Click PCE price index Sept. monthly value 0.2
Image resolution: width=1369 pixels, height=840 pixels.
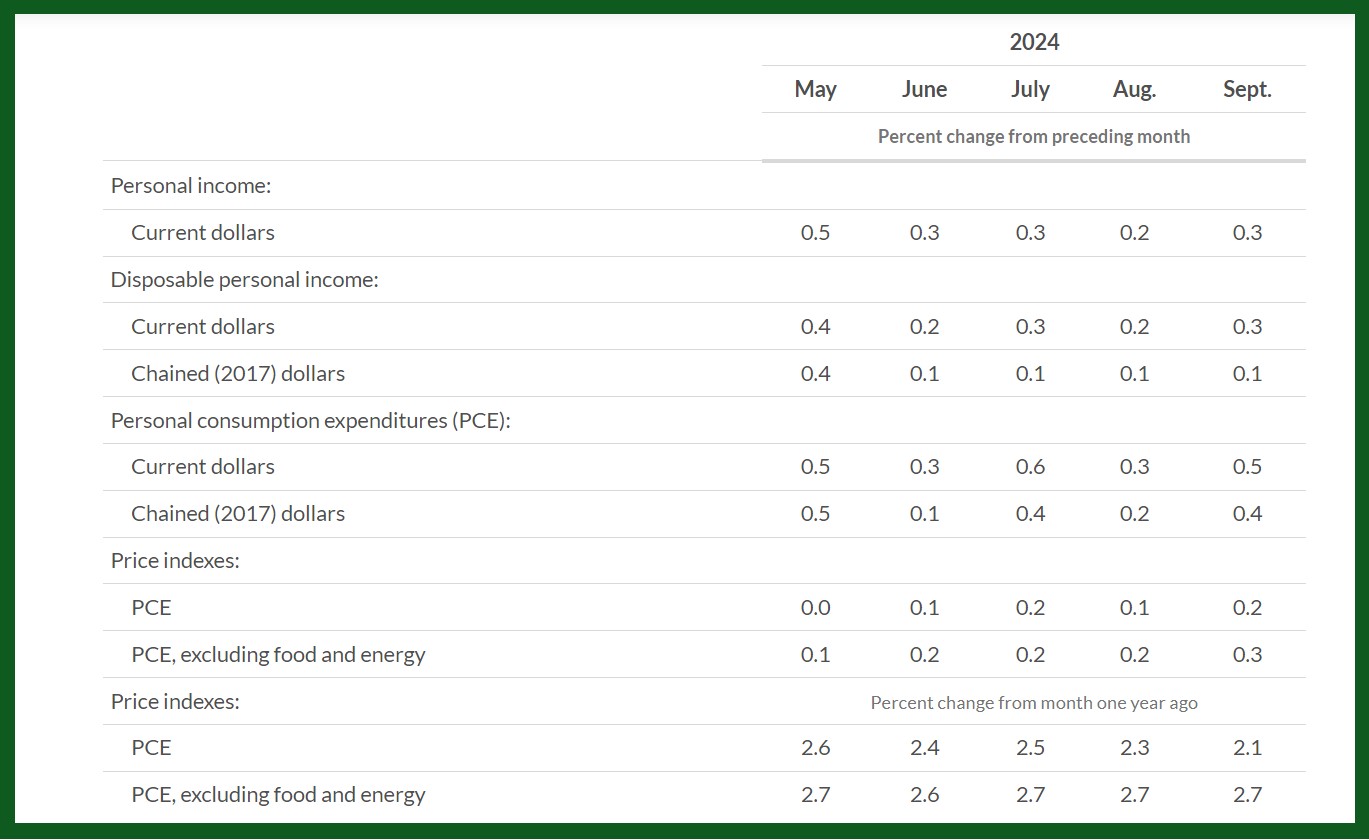[x=1247, y=607]
